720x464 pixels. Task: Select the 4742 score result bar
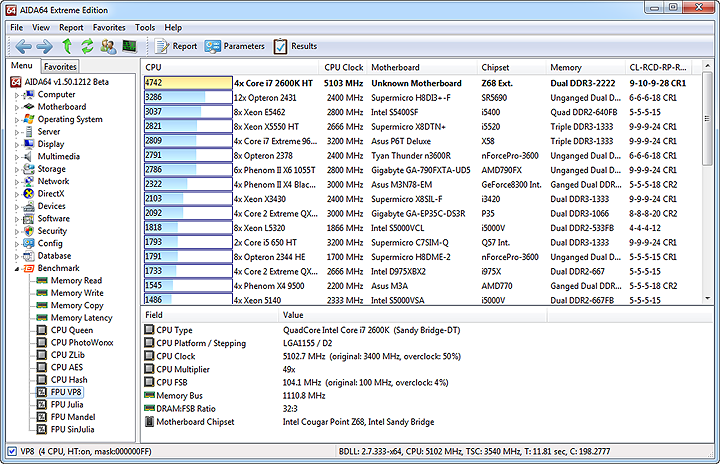tap(188, 83)
